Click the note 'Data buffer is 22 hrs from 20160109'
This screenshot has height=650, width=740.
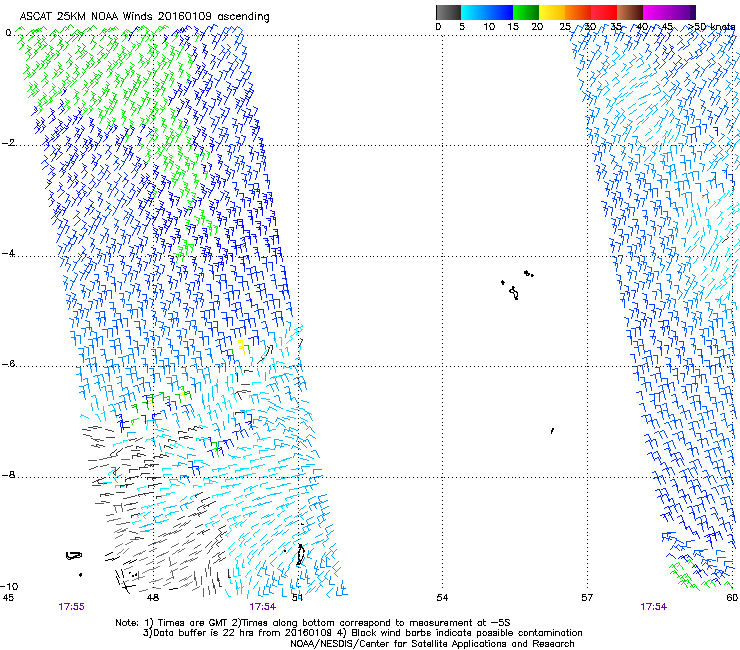[242, 633]
